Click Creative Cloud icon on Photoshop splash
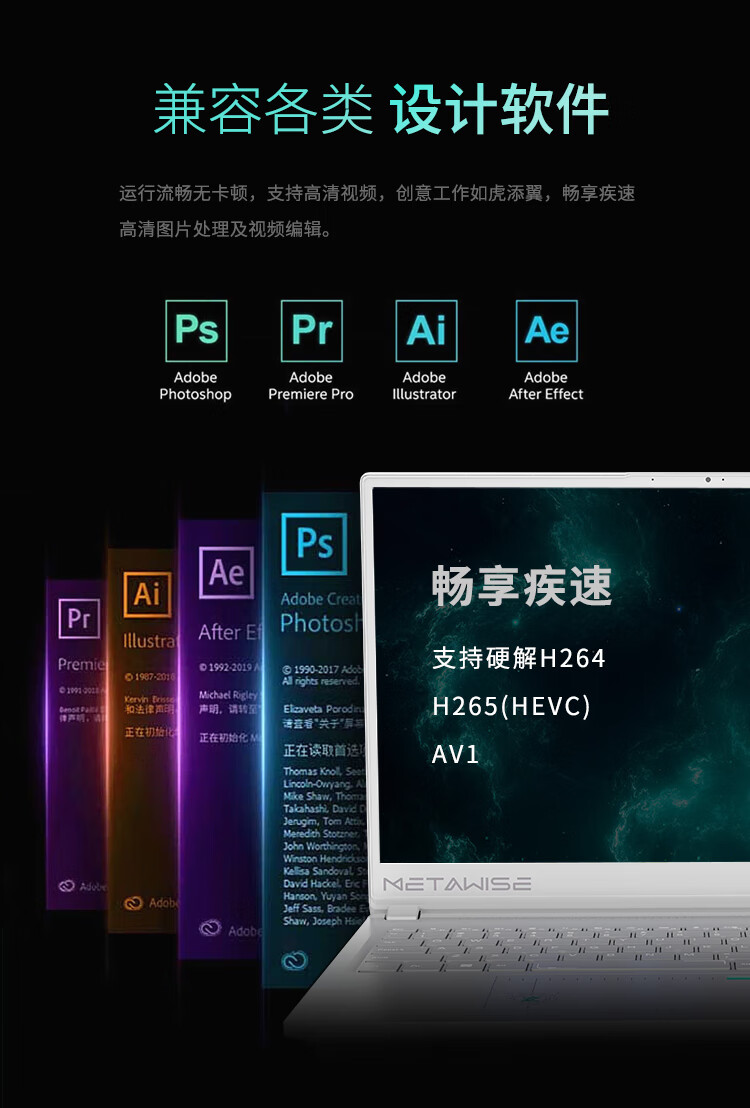The image size is (750, 1108). (294, 960)
